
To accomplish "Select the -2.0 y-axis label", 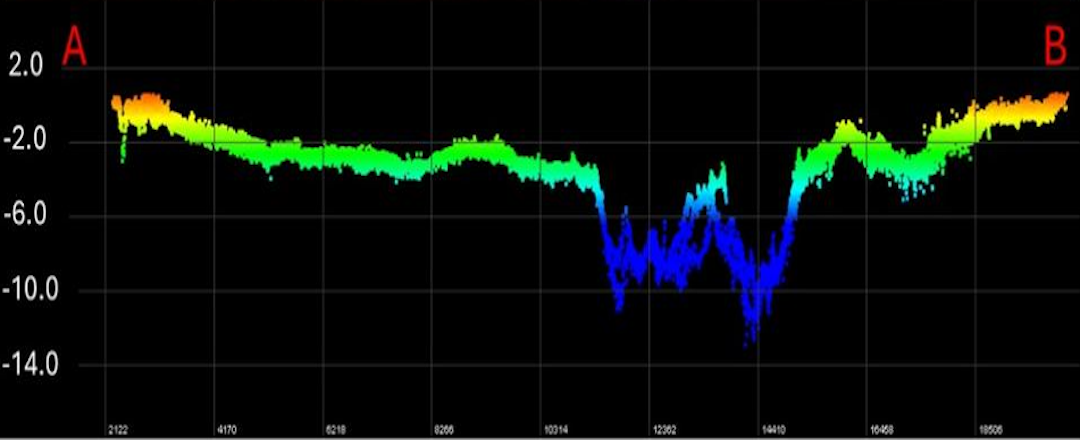I will coord(26,142).
